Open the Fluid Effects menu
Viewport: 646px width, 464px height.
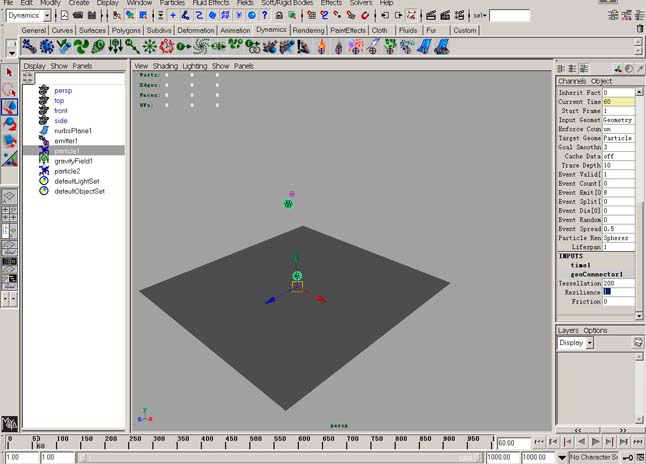tap(211, 3)
